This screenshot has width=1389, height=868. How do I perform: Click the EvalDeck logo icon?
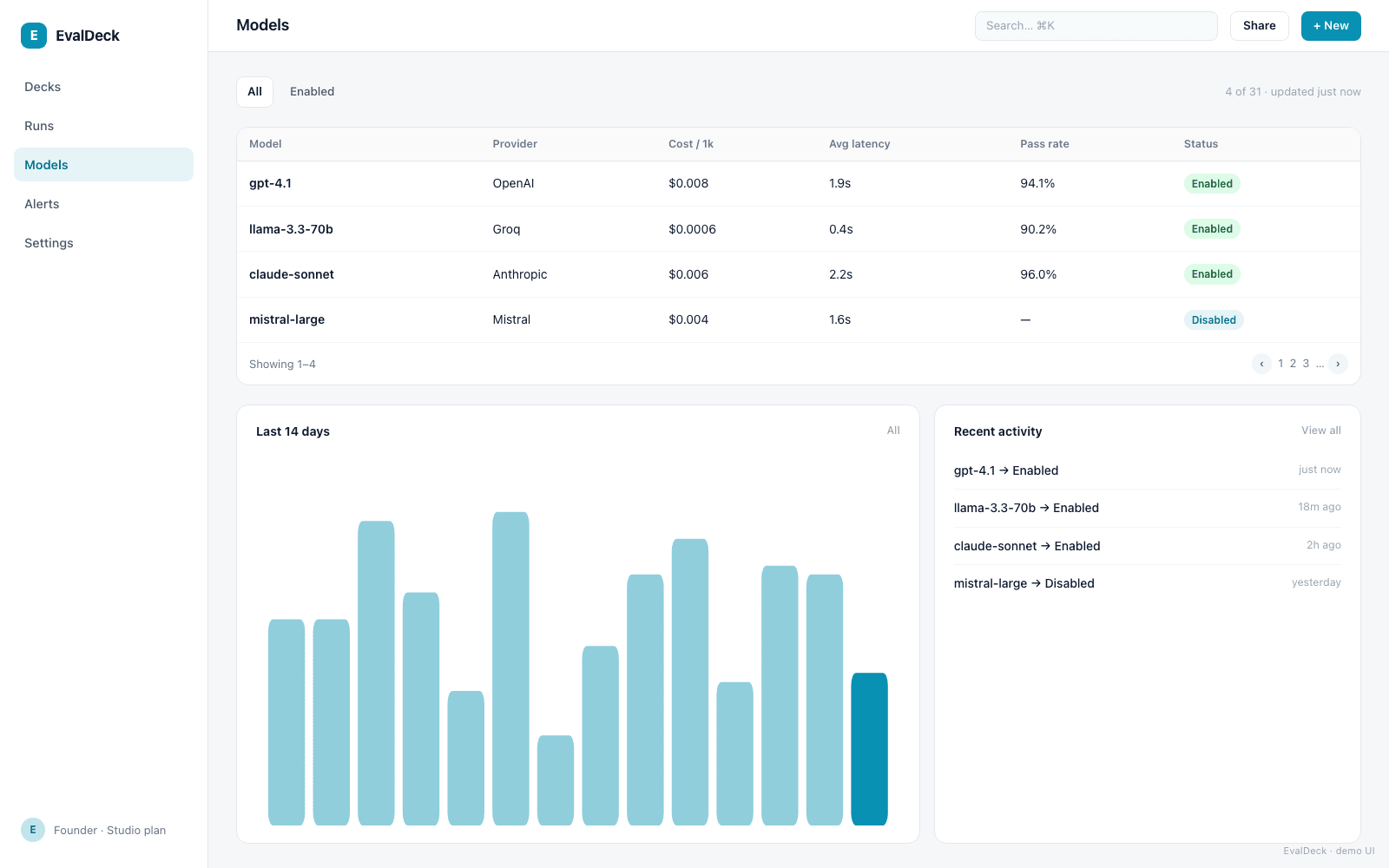click(x=34, y=36)
